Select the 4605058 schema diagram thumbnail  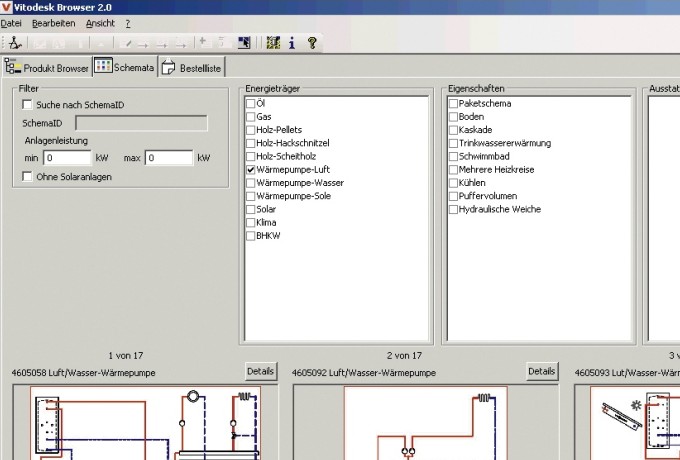[146, 423]
